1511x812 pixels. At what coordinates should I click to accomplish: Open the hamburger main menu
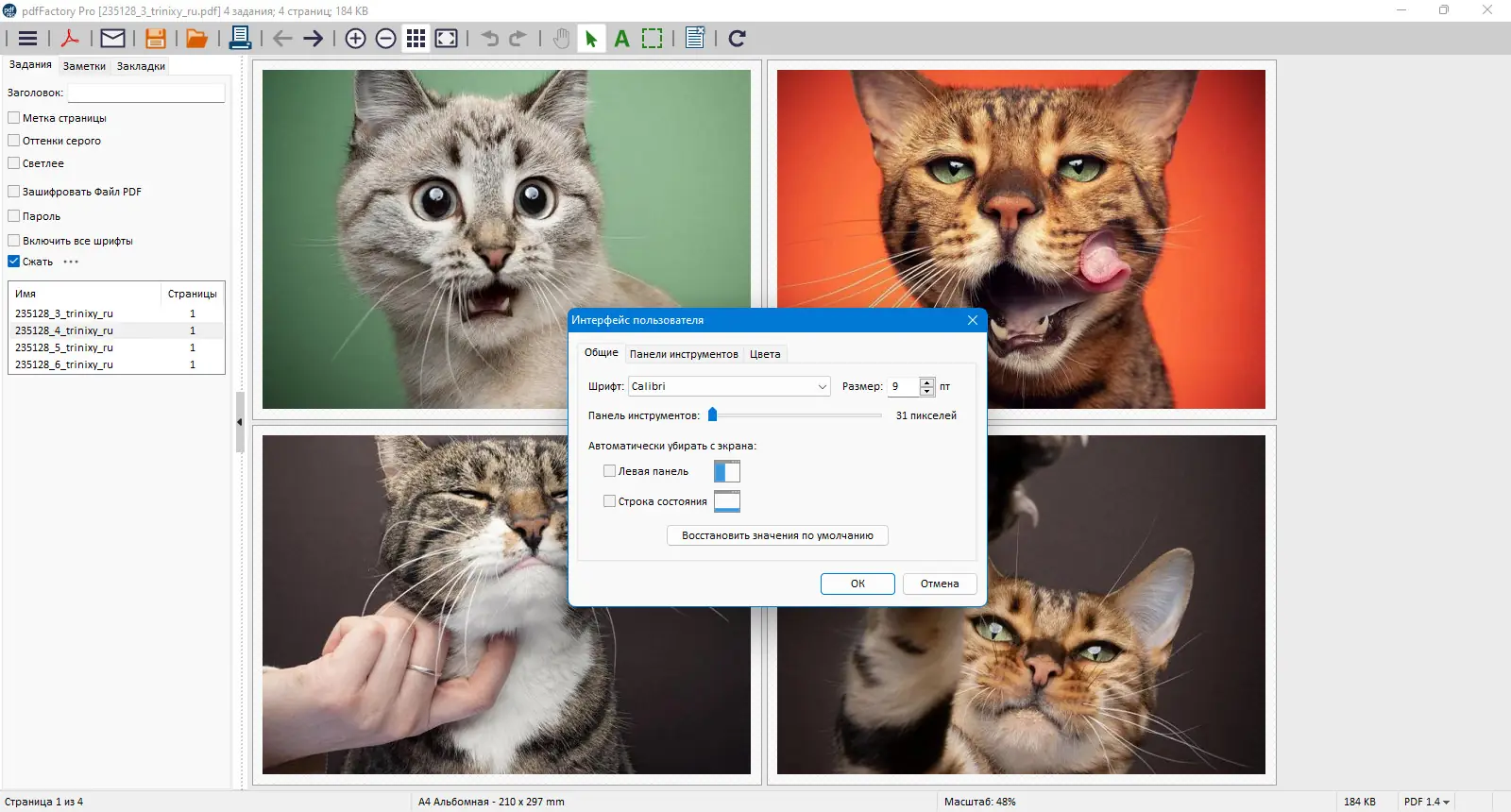[x=27, y=39]
